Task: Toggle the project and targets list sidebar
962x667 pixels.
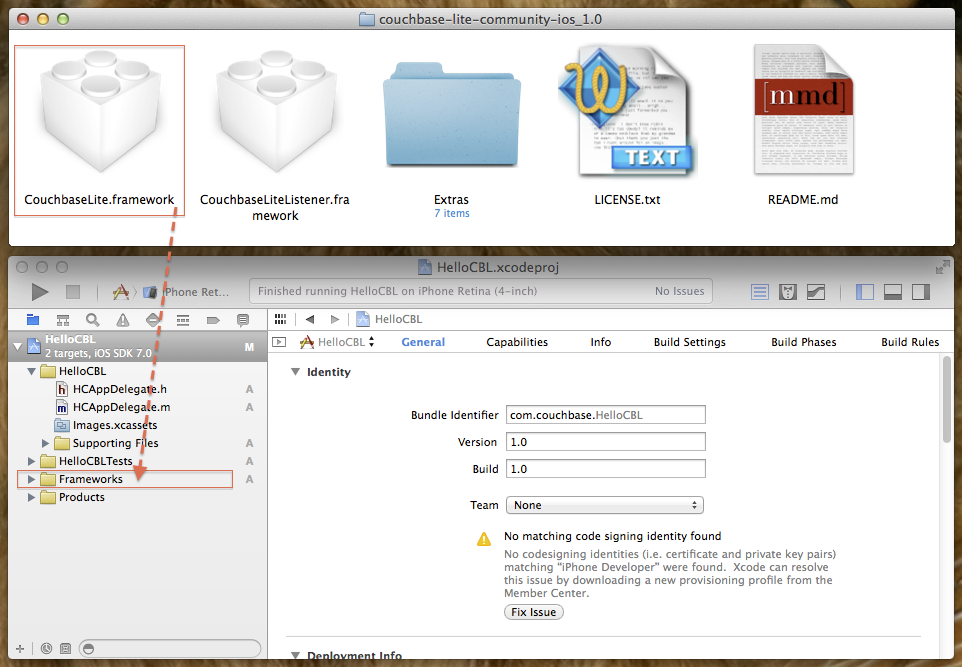Action: (279, 342)
